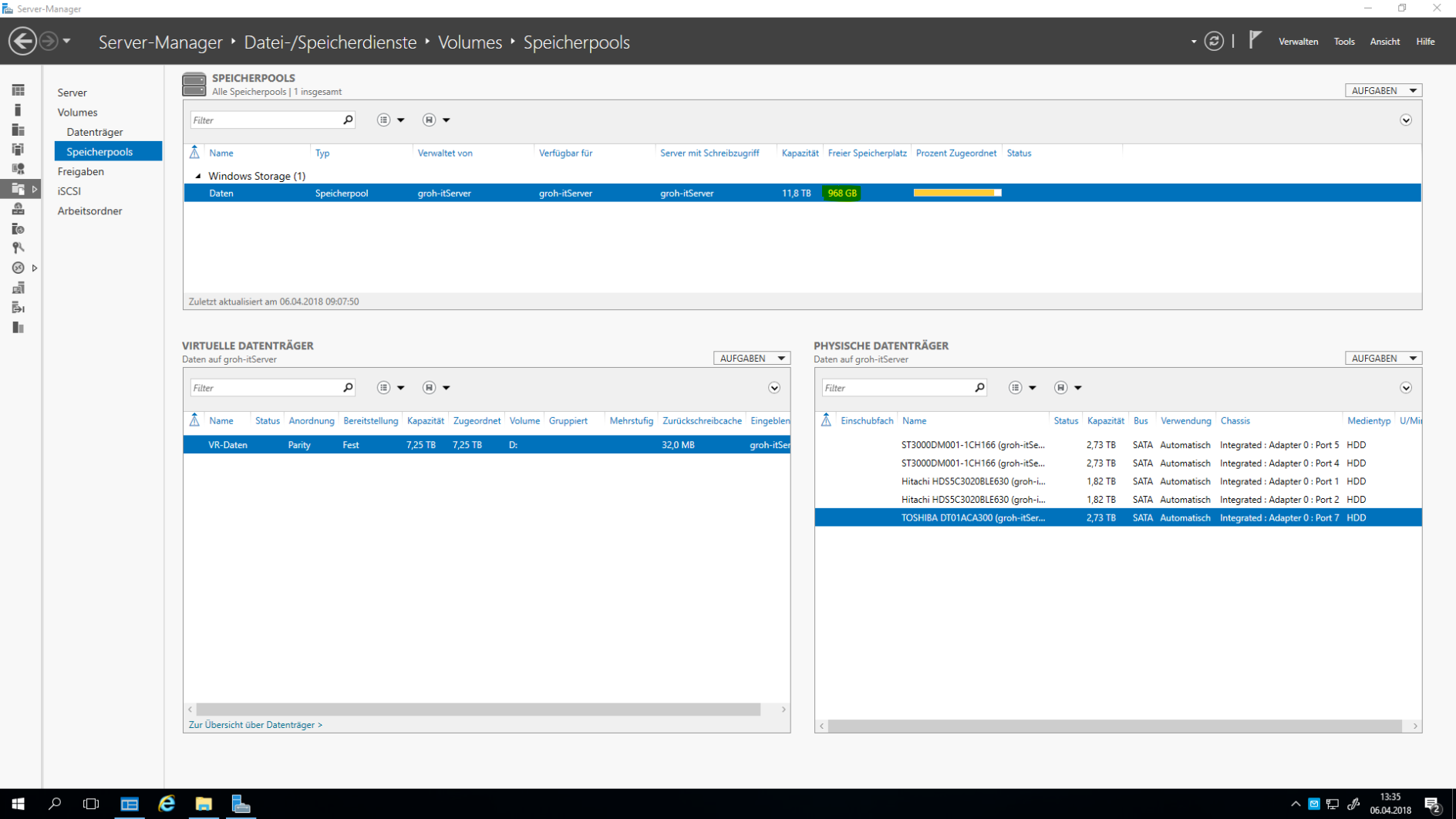The image size is (1456, 819).
Task: Open the Tools menu
Action: (1343, 42)
